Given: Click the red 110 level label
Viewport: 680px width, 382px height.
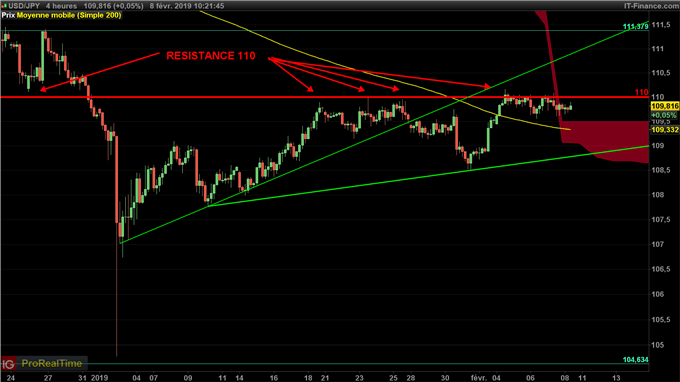Looking at the screenshot, I should (x=641, y=92).
